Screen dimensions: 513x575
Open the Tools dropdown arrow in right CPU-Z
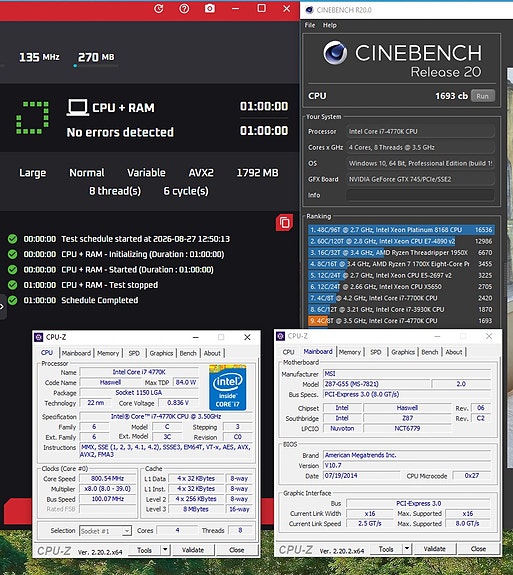tap(407, 549)
